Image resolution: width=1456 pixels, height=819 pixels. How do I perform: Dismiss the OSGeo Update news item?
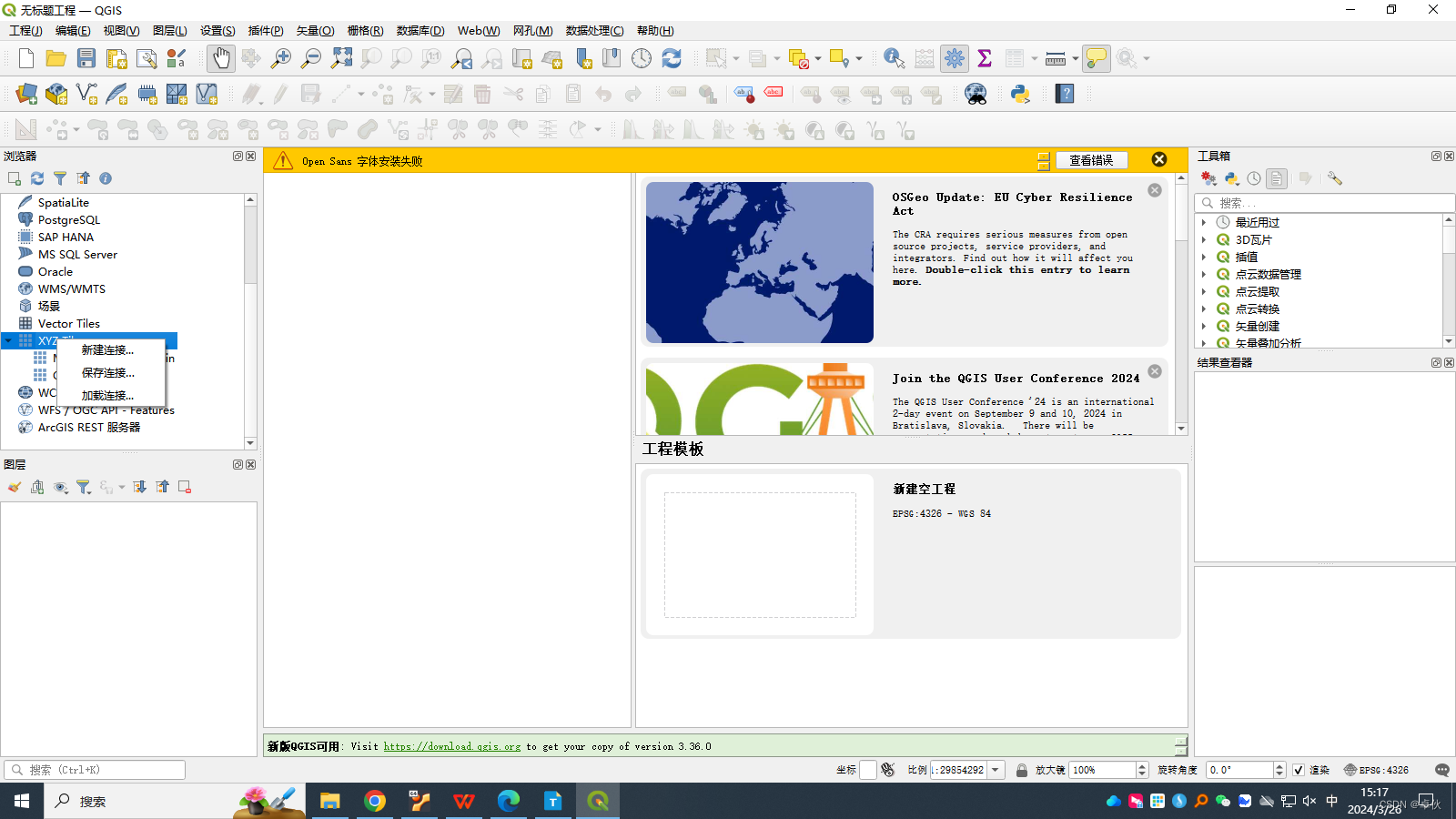(x=1155, y=190)
